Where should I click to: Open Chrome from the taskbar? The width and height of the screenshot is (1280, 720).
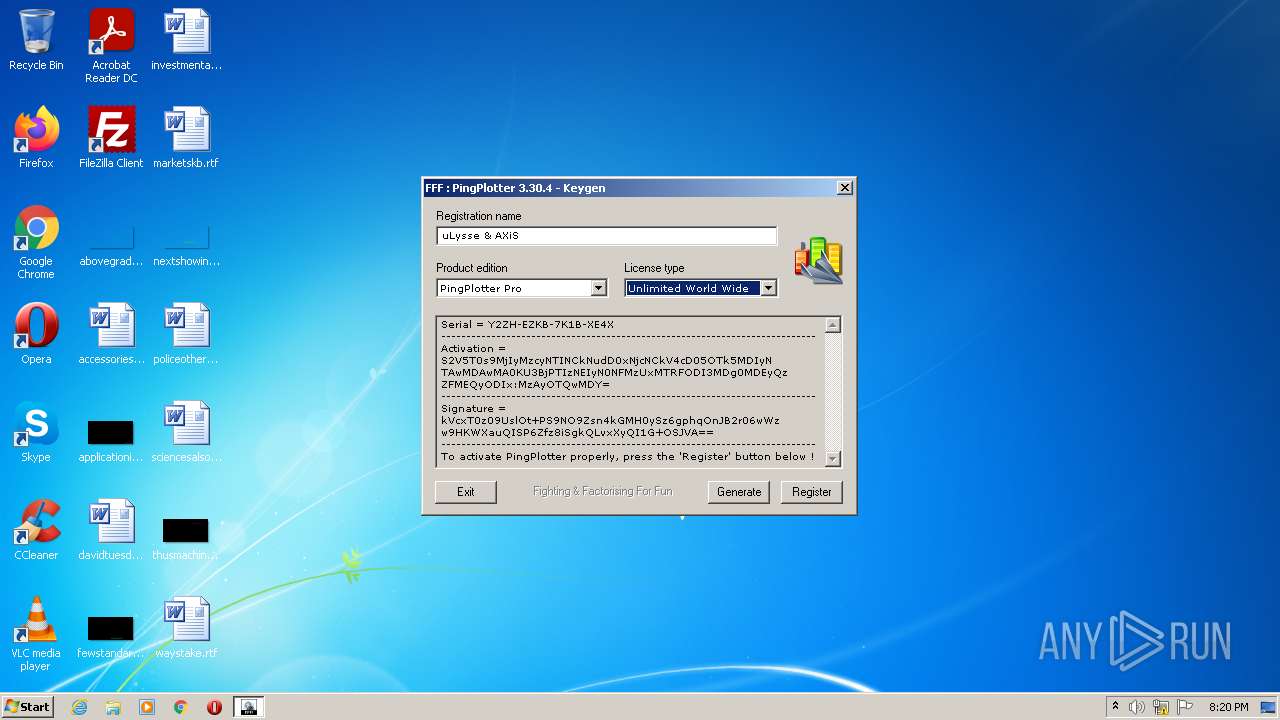coord(181,707)
